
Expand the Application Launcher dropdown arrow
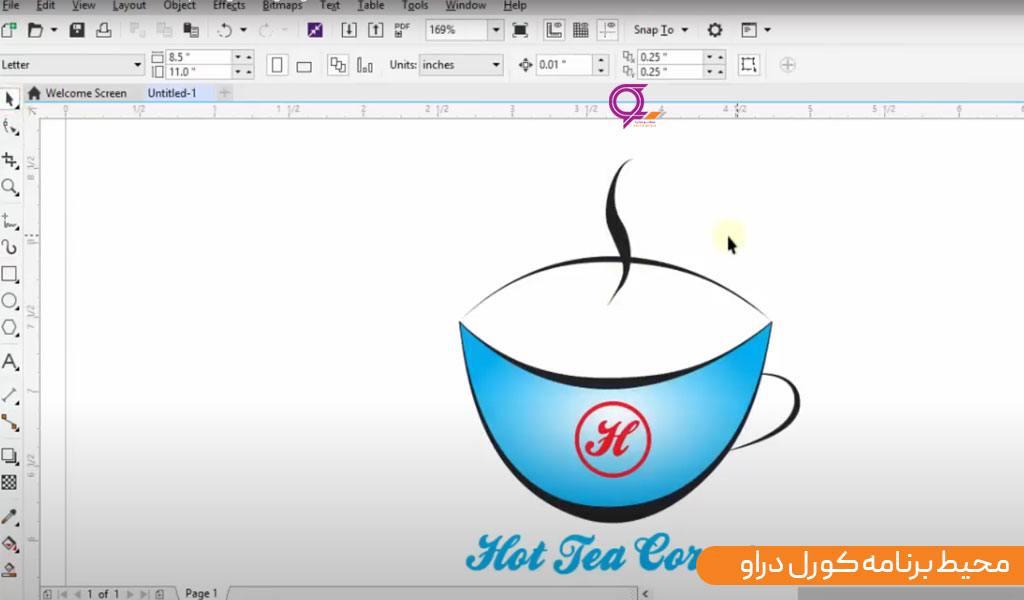pyautogui.click(x=767, y=30)
